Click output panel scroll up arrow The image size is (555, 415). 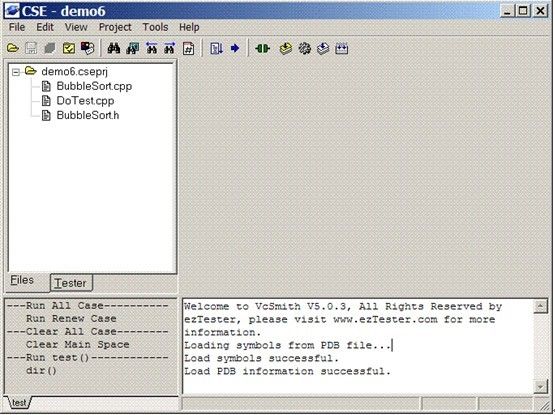coord(540,307)
